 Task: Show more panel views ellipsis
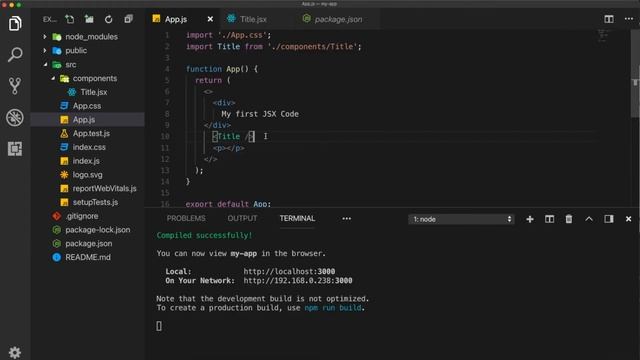pyautogui.click(x=347, y=219)
